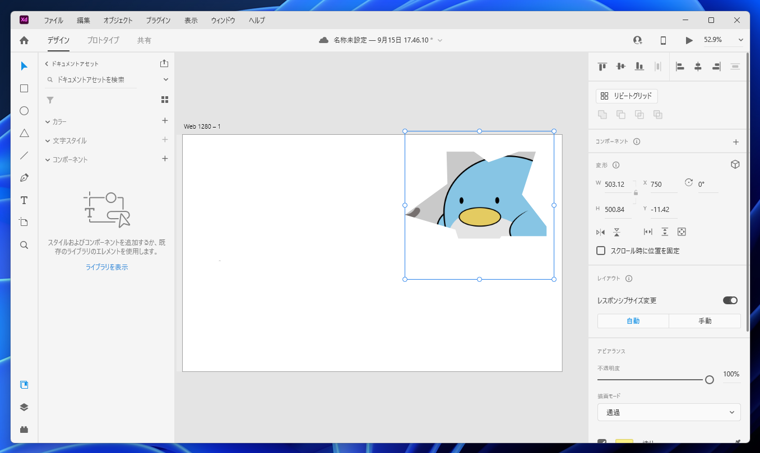The image size is (760, 453).
Task: Collapse the 文字スタイル section
Action: click(x=48, y=141)
